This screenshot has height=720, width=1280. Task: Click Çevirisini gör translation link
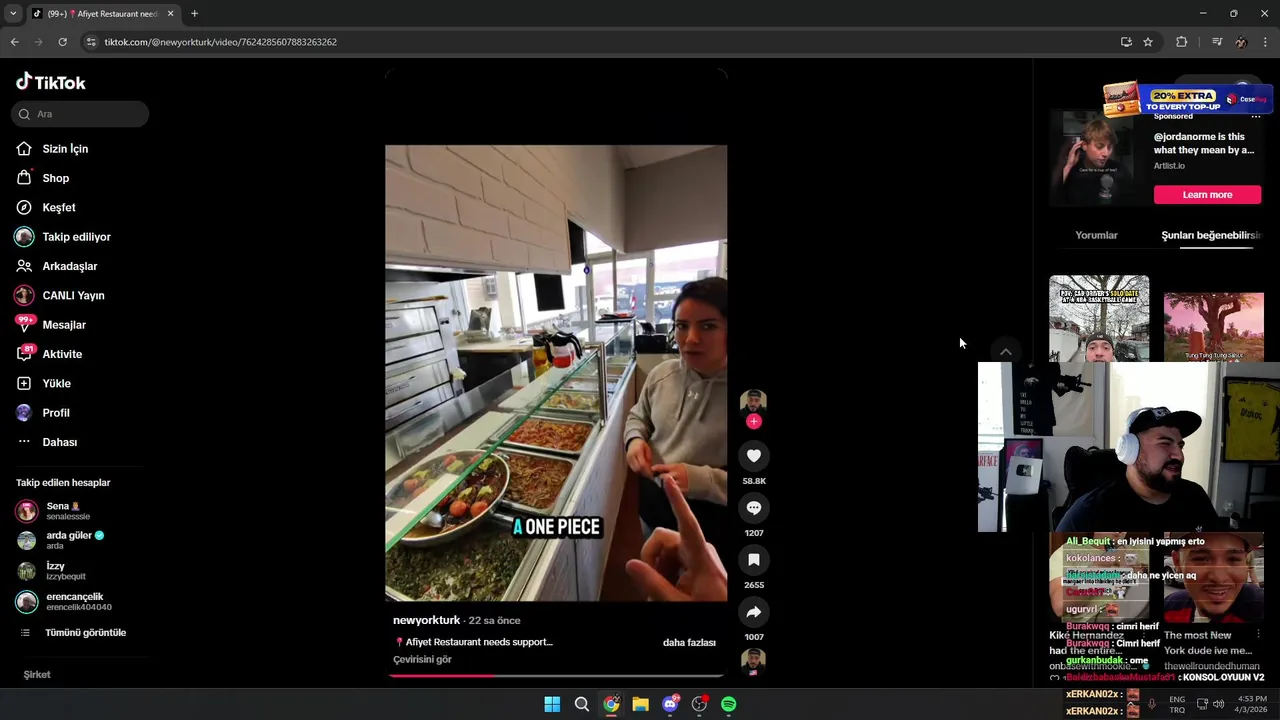pos(422,659)
